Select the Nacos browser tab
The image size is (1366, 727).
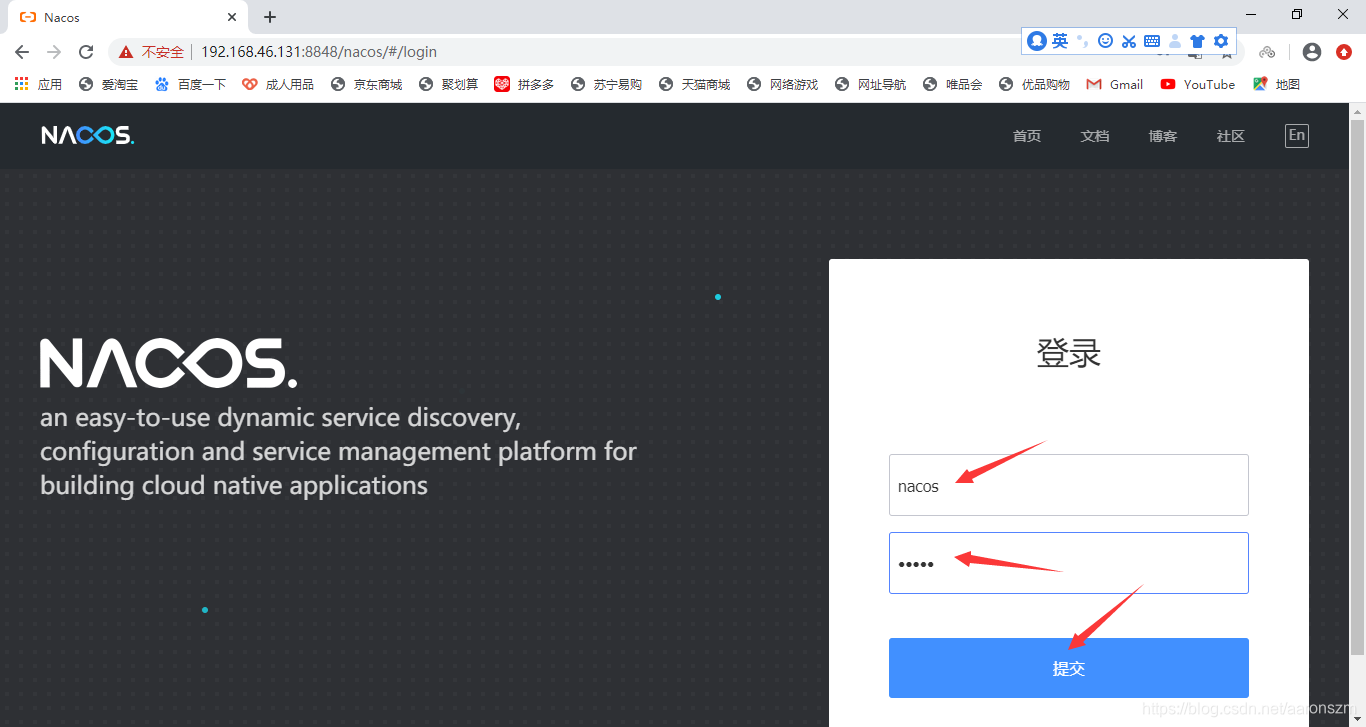click(128, 17)
